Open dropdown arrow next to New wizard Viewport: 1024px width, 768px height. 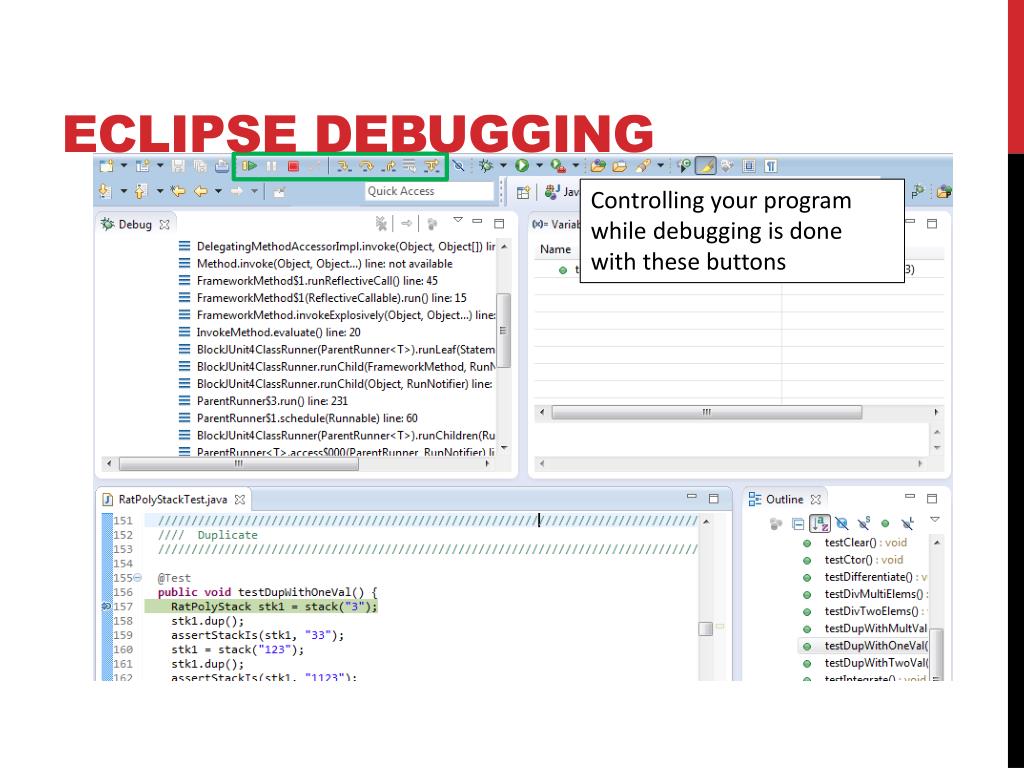click(x=123, y=166)
